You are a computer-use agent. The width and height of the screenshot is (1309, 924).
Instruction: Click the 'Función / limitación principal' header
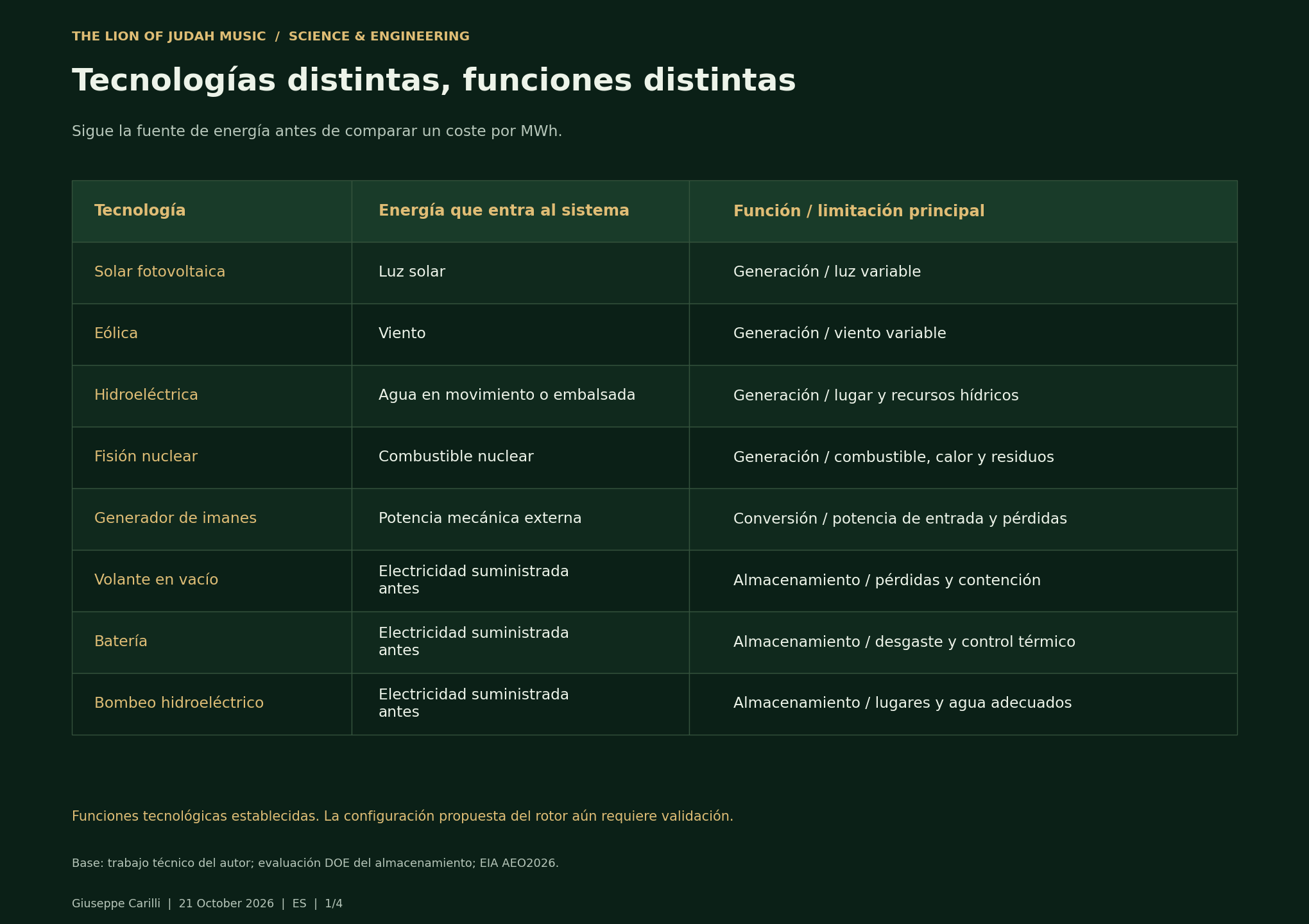(x=859, y=211)
